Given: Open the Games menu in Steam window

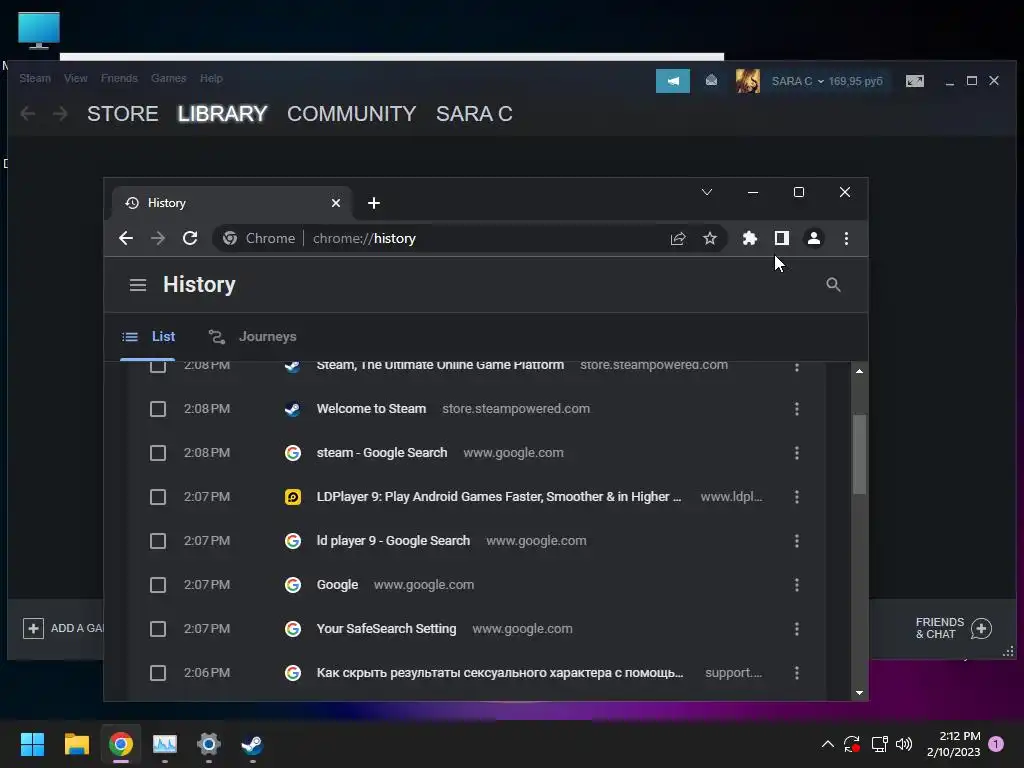Looking at the screenshot, I should (168, 78).
